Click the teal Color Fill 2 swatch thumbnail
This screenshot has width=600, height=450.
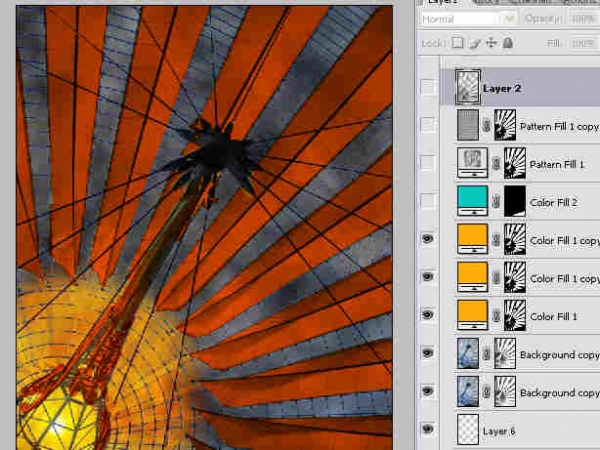coord(473,201)
